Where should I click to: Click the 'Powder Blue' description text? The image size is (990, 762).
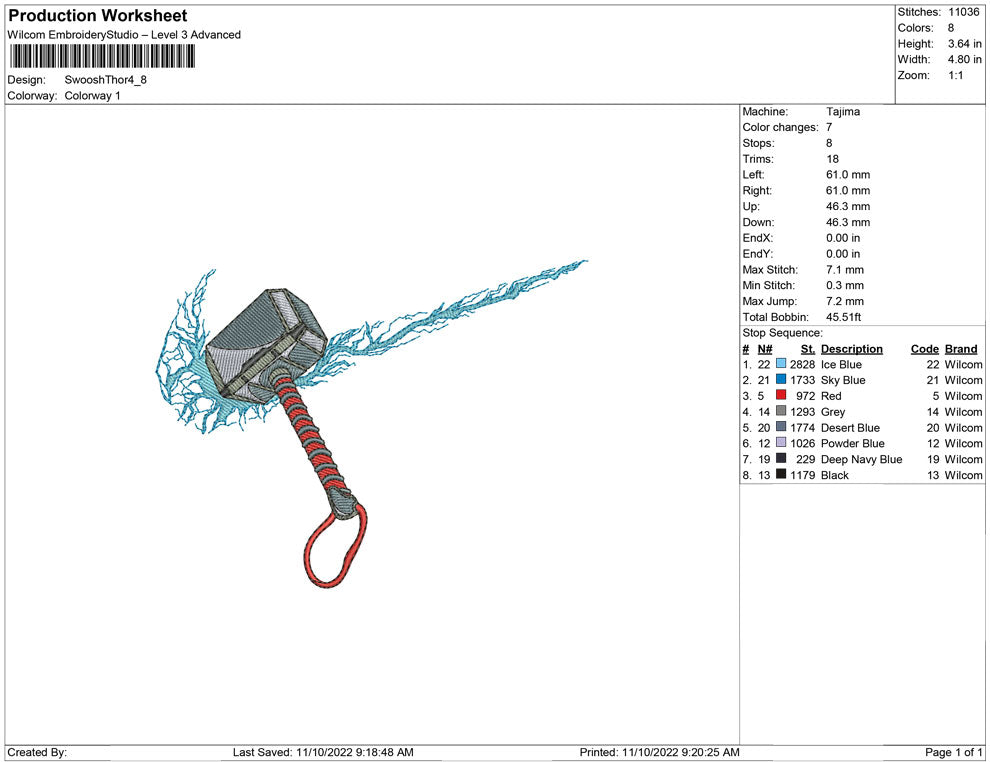click(x=852, y=443)
